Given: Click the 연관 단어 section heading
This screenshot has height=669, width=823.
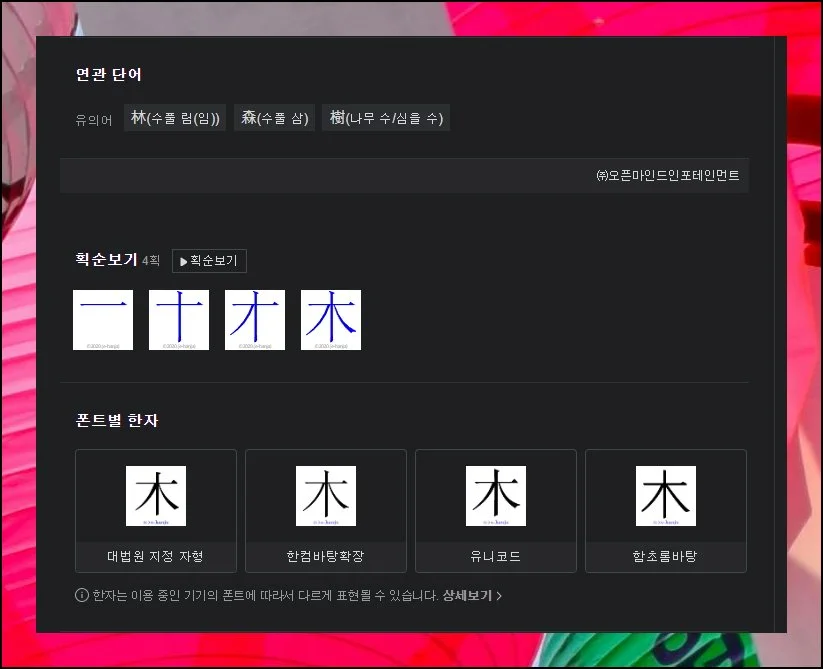Looking at the screenshot, I should click(x=109, y=75).
